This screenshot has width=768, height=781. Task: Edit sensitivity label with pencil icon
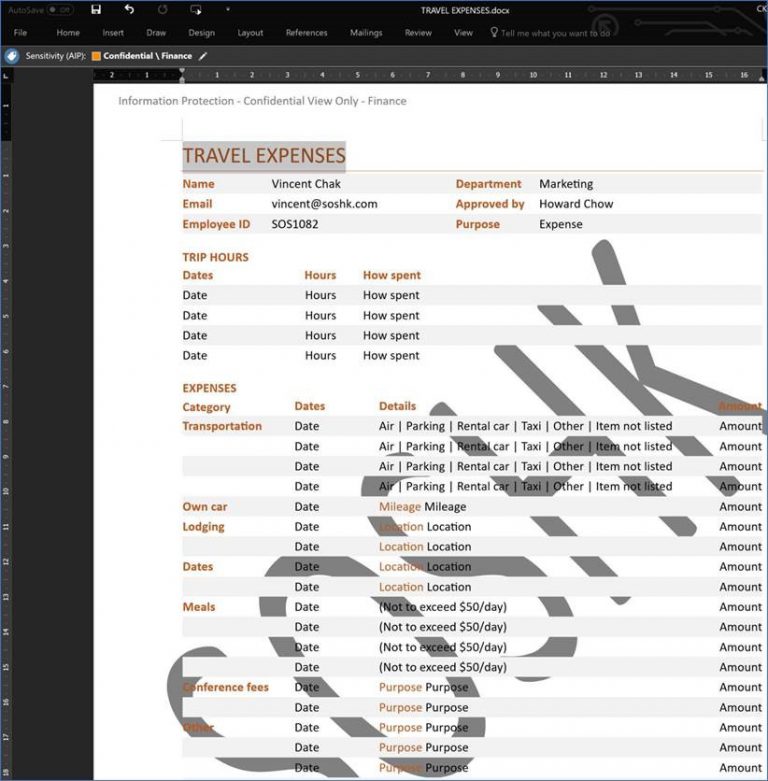[203, 56]
